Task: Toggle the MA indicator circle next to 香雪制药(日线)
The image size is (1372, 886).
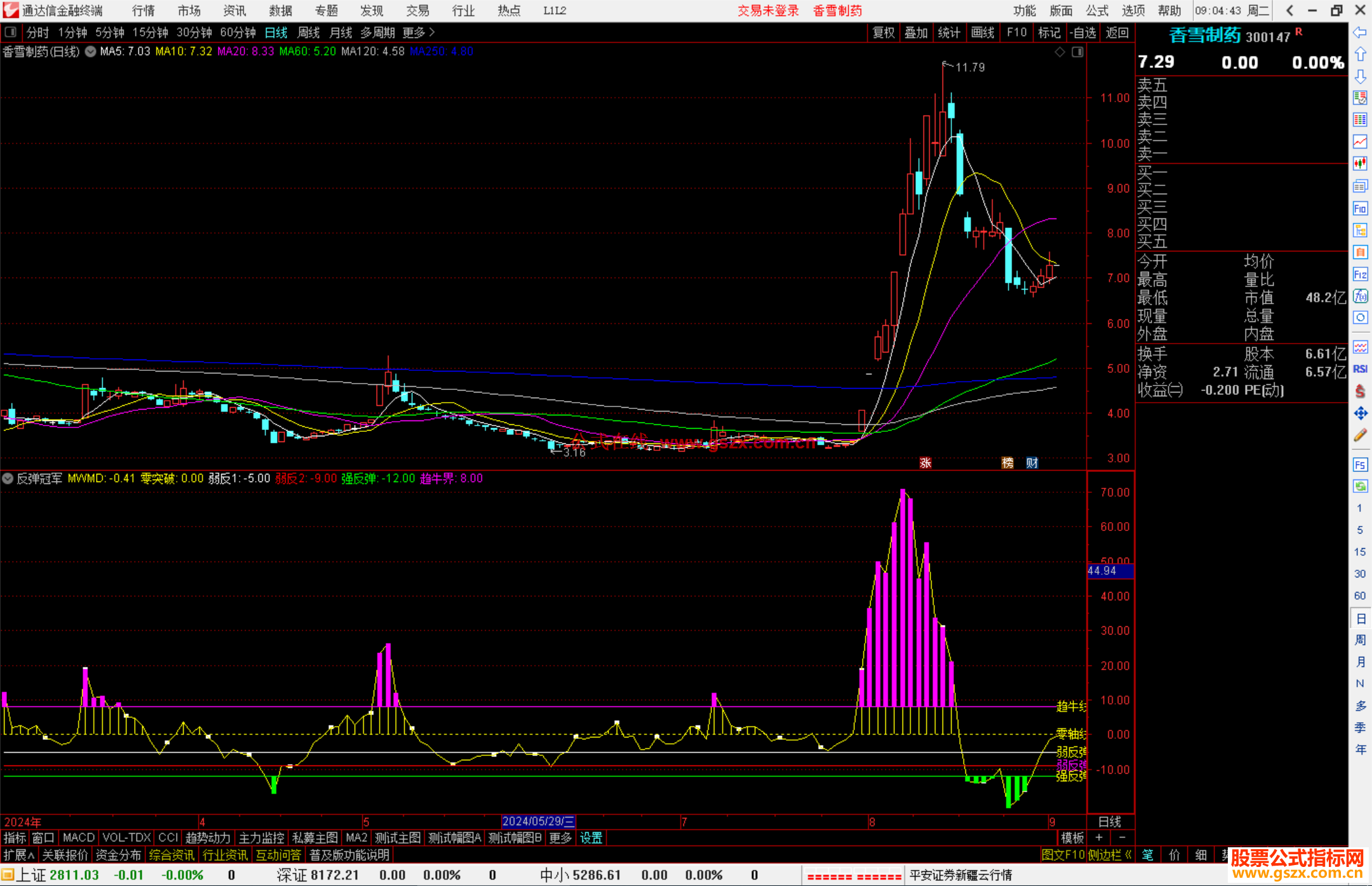Action: (x=91, y=52)
